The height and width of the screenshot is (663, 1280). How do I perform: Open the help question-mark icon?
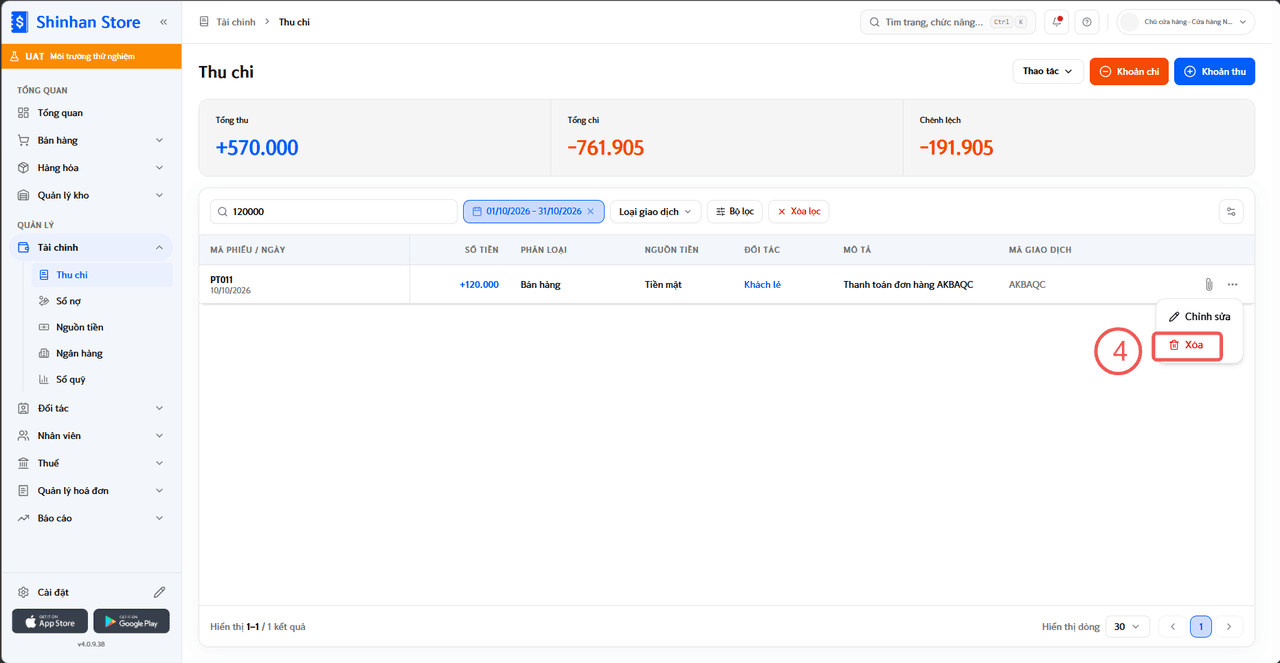[1087, 22]
